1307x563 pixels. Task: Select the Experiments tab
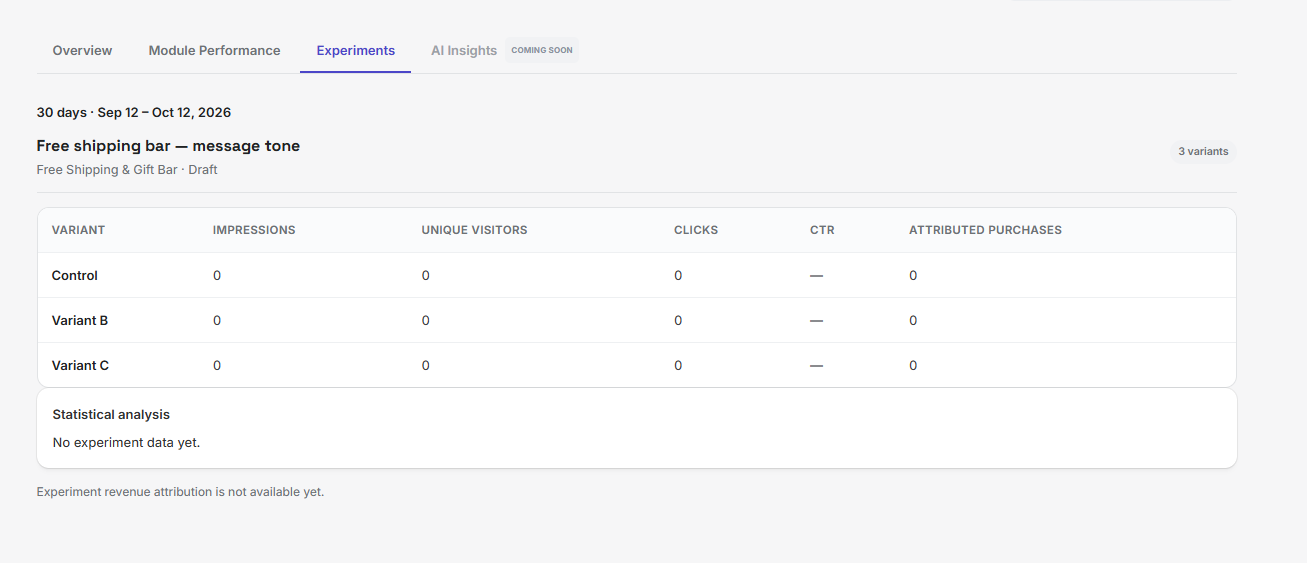point(355,50)
